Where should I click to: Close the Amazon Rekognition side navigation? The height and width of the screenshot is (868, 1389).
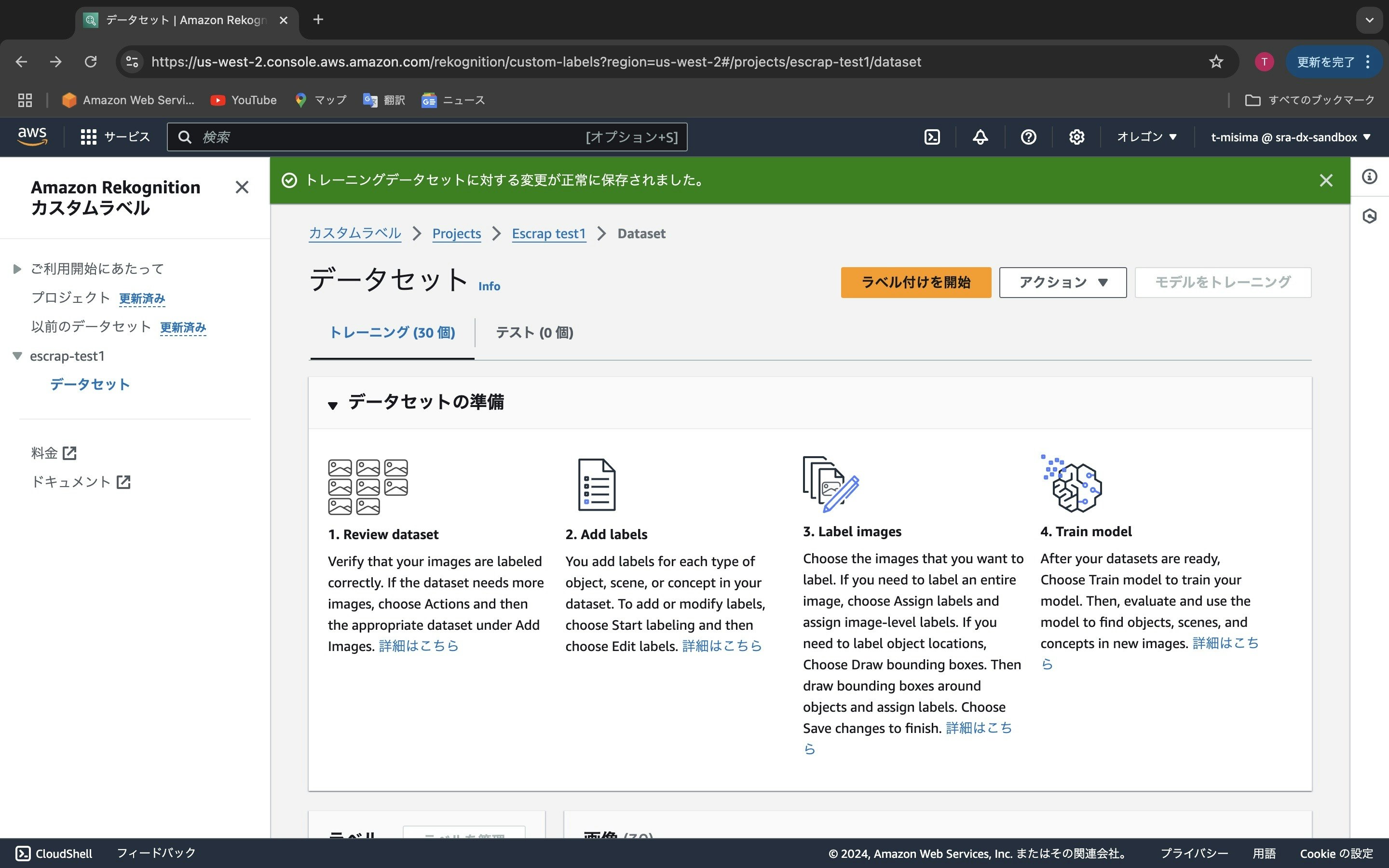[x=242, y=187]
